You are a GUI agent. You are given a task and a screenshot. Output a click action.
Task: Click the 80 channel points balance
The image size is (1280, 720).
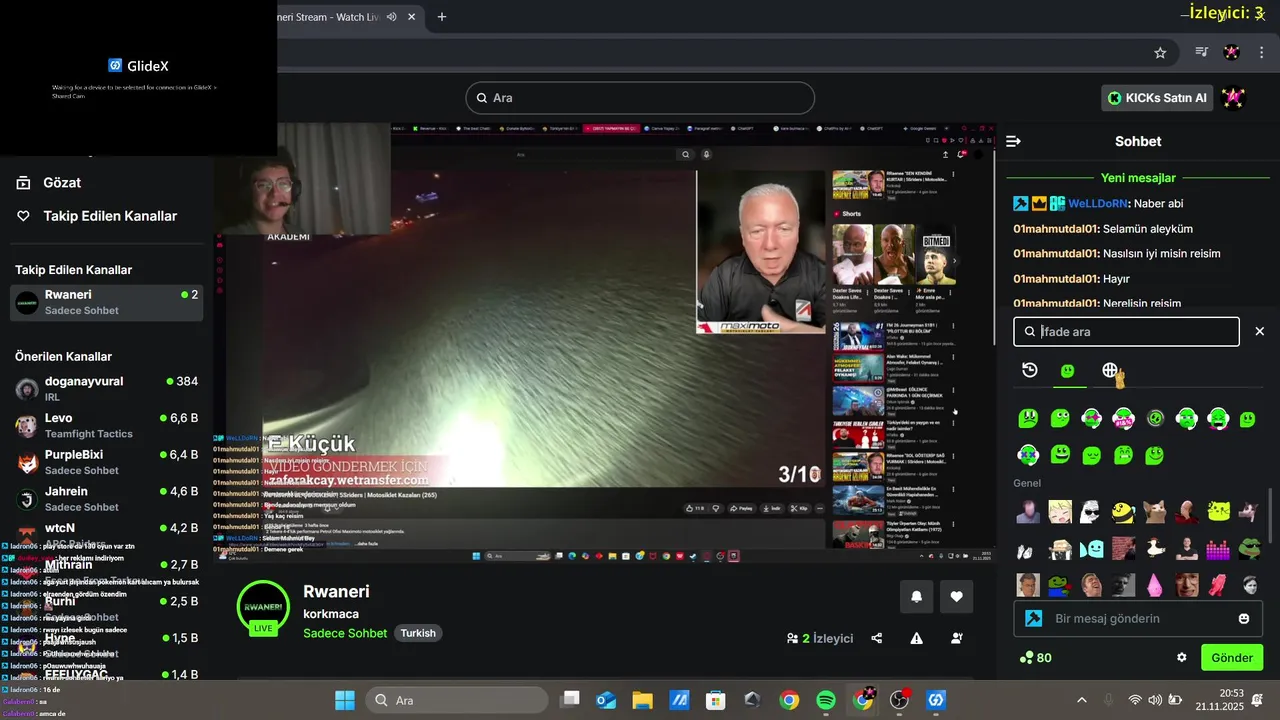pos(1036,658)
